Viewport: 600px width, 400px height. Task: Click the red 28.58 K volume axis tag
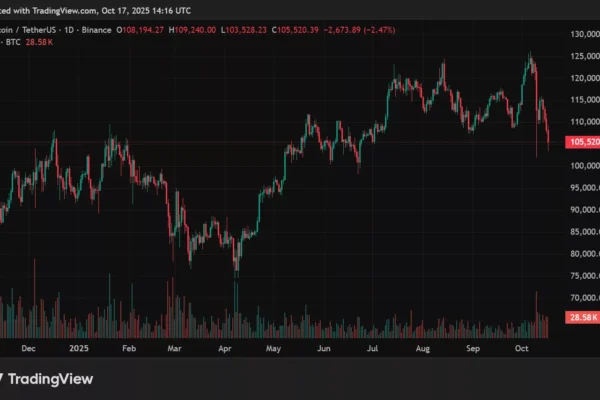click(x=582, y=317)
